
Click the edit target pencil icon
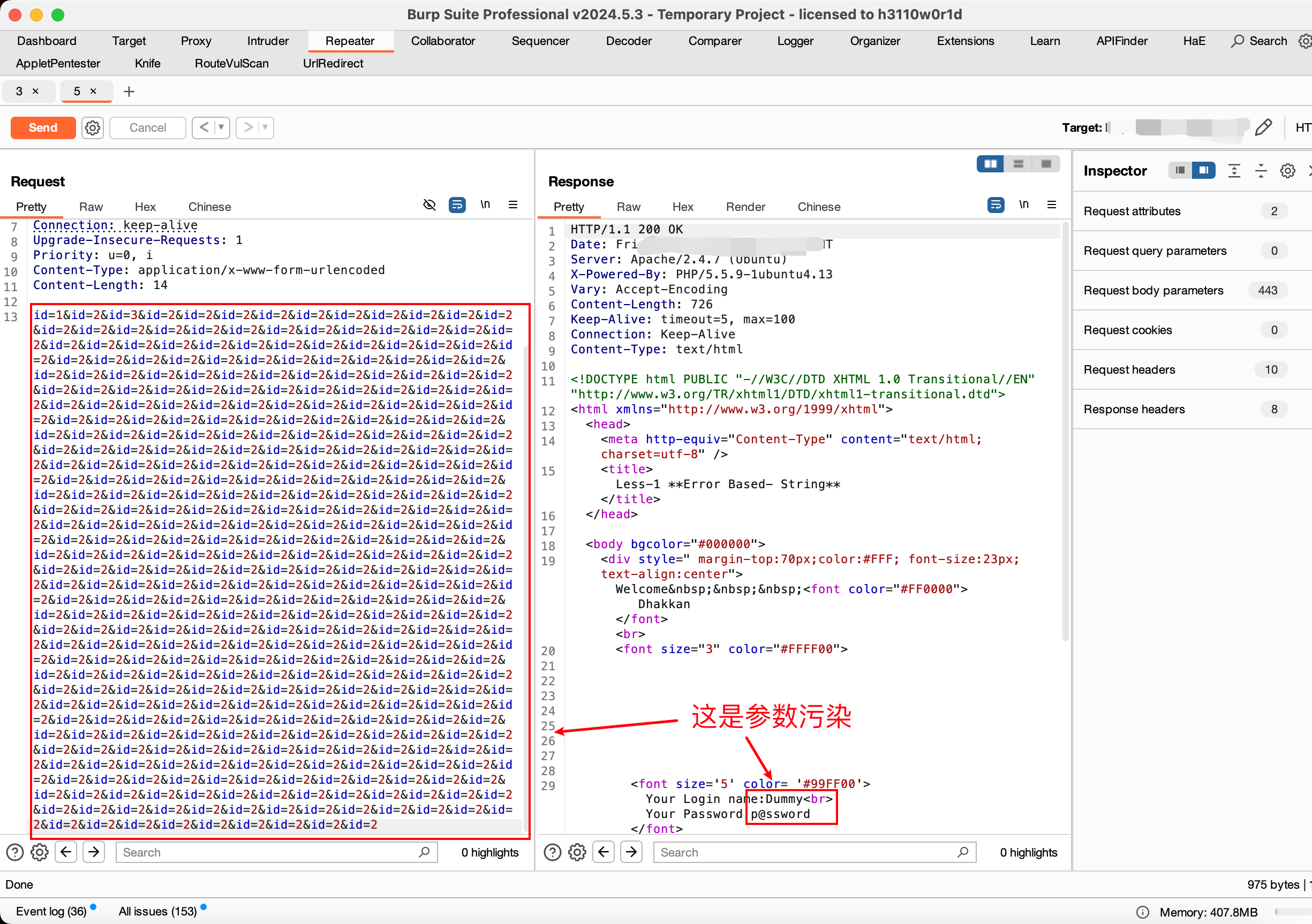[x=1263, y=127]
